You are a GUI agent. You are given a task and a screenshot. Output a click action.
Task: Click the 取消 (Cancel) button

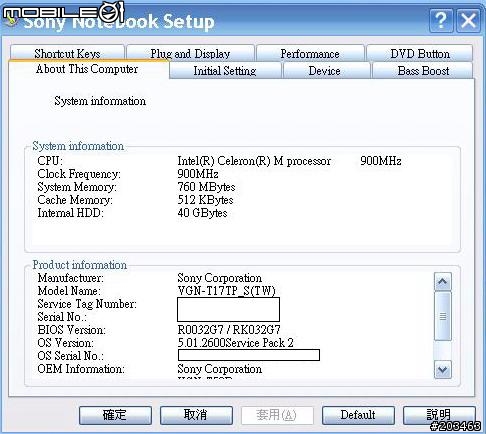click(196, 415)
